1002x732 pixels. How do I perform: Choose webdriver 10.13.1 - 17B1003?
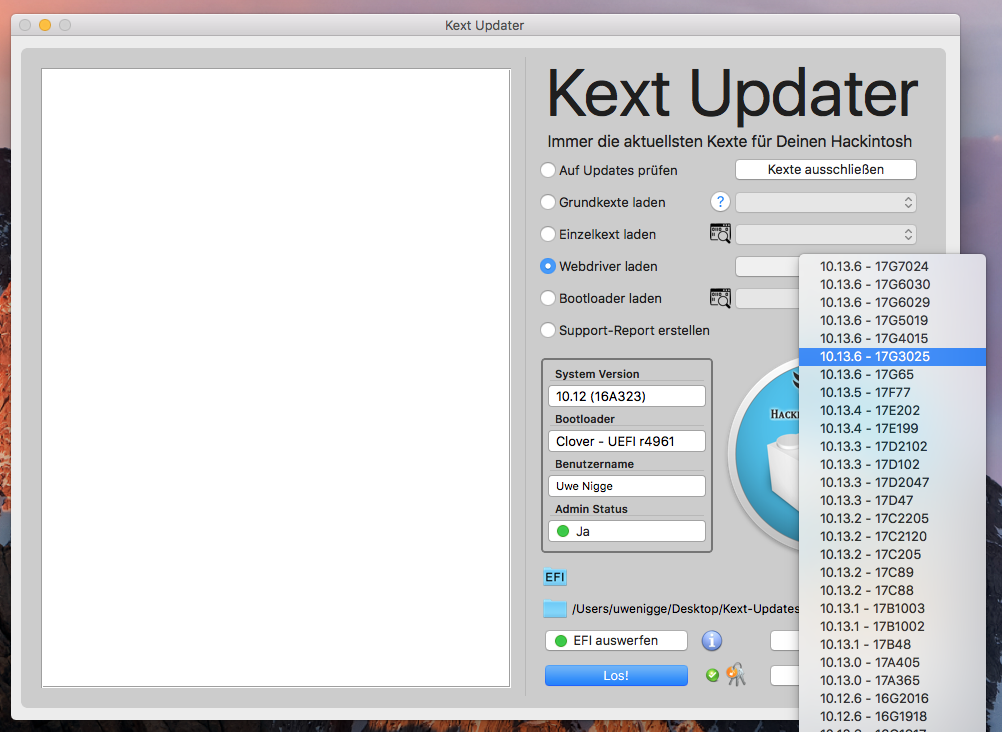892,609
